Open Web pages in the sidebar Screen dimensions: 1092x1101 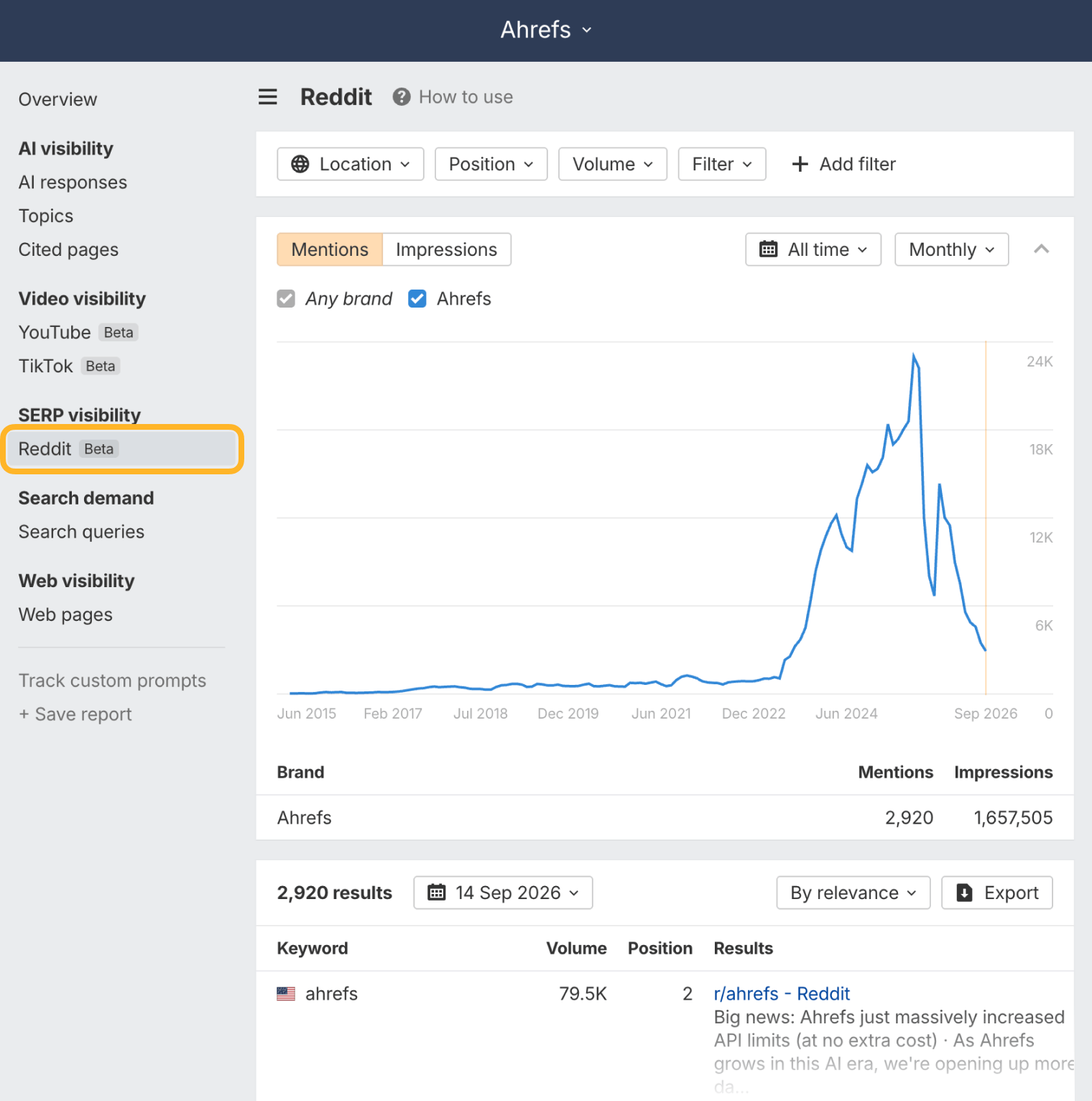pyautogui.click(x=65, y=614)
